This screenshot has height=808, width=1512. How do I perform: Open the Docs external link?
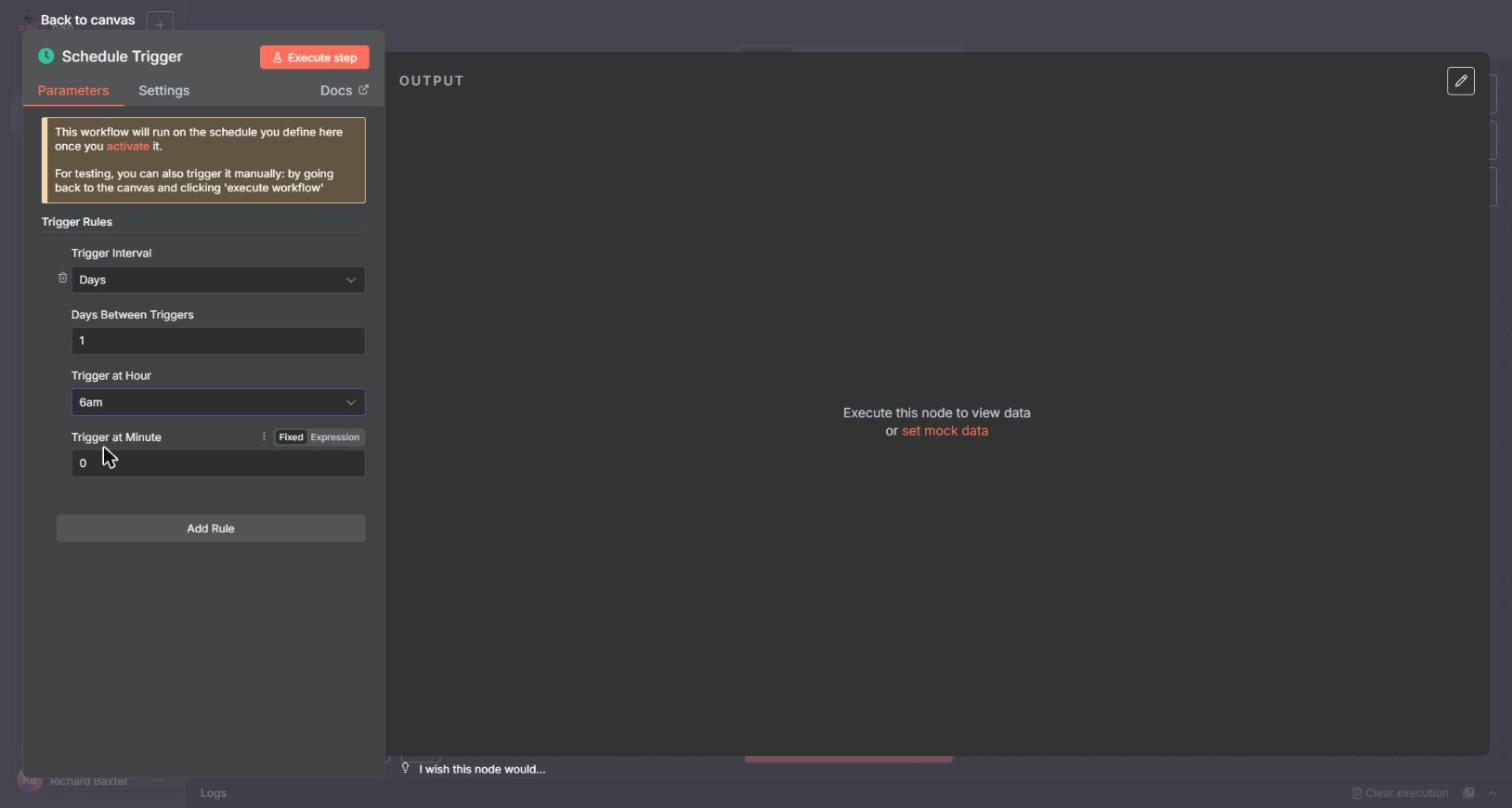pos(344,90)
